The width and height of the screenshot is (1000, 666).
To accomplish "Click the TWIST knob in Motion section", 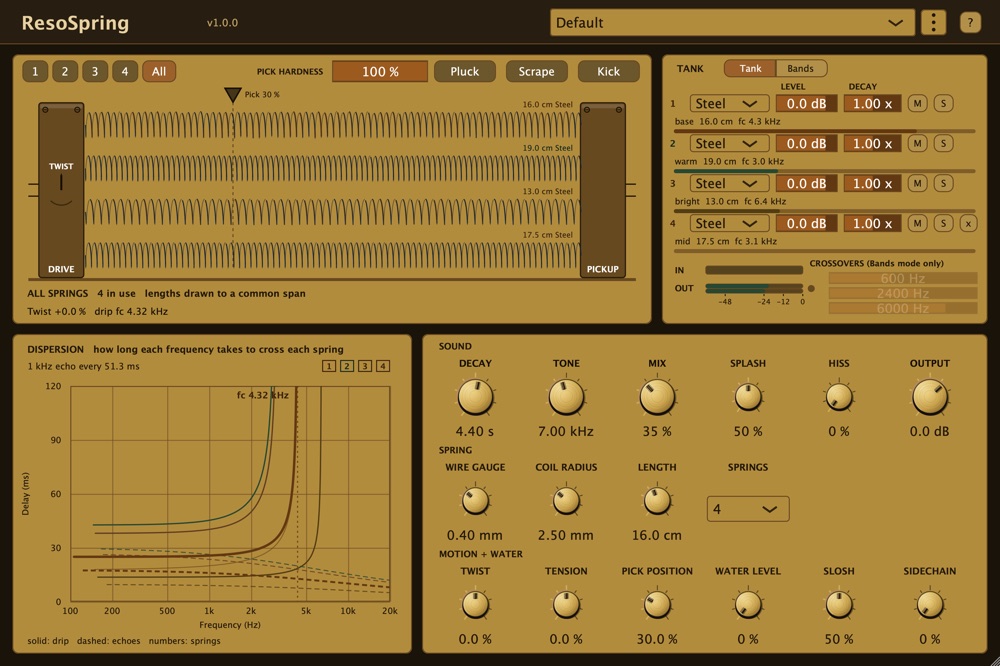I will [x=475, y=605].
